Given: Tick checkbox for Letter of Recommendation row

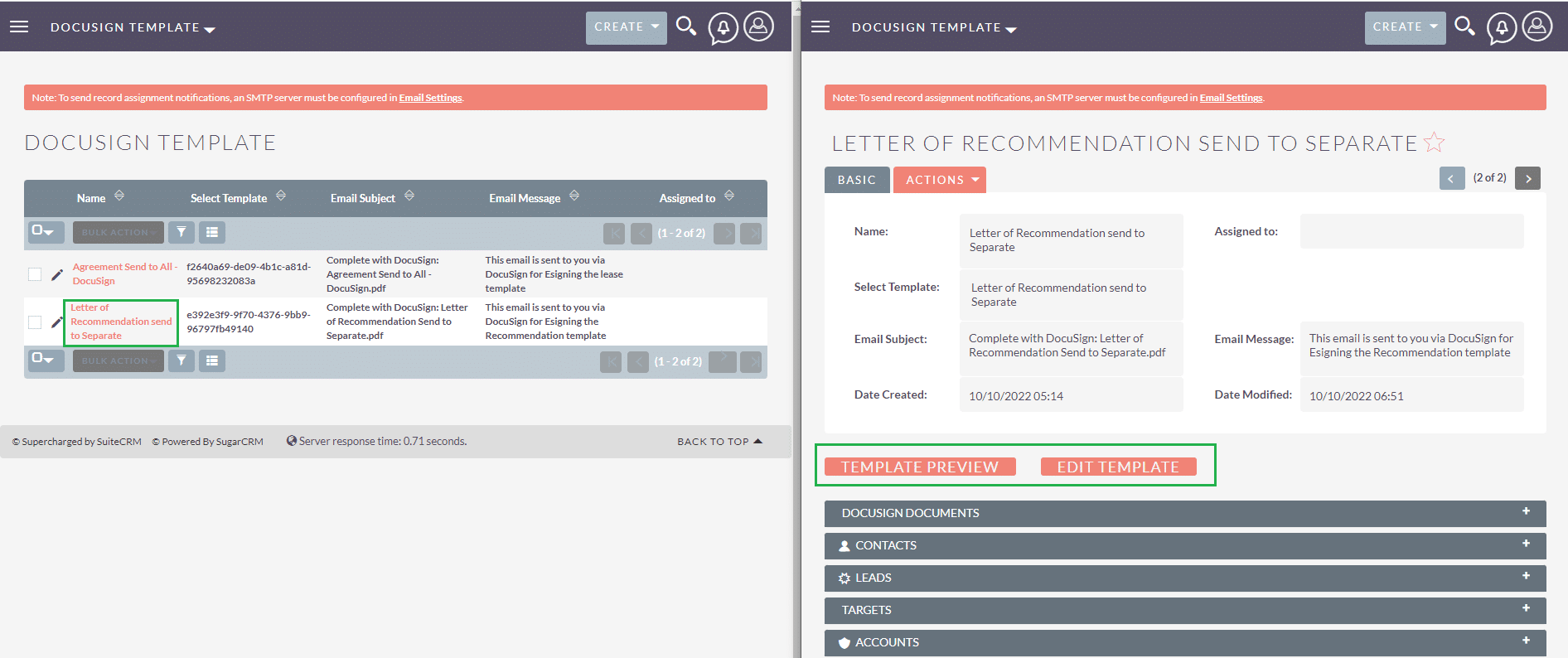Looking at the screenshot, I should [35, 322].
